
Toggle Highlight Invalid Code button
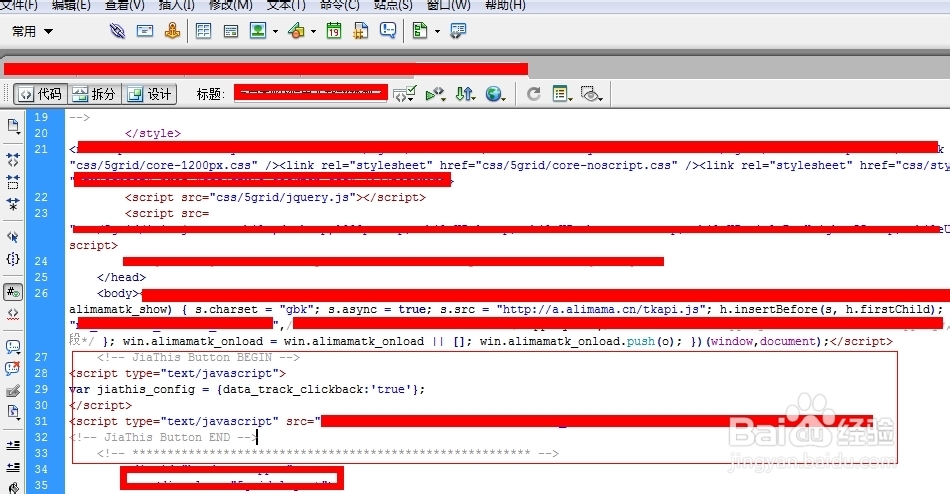(13, 314)
